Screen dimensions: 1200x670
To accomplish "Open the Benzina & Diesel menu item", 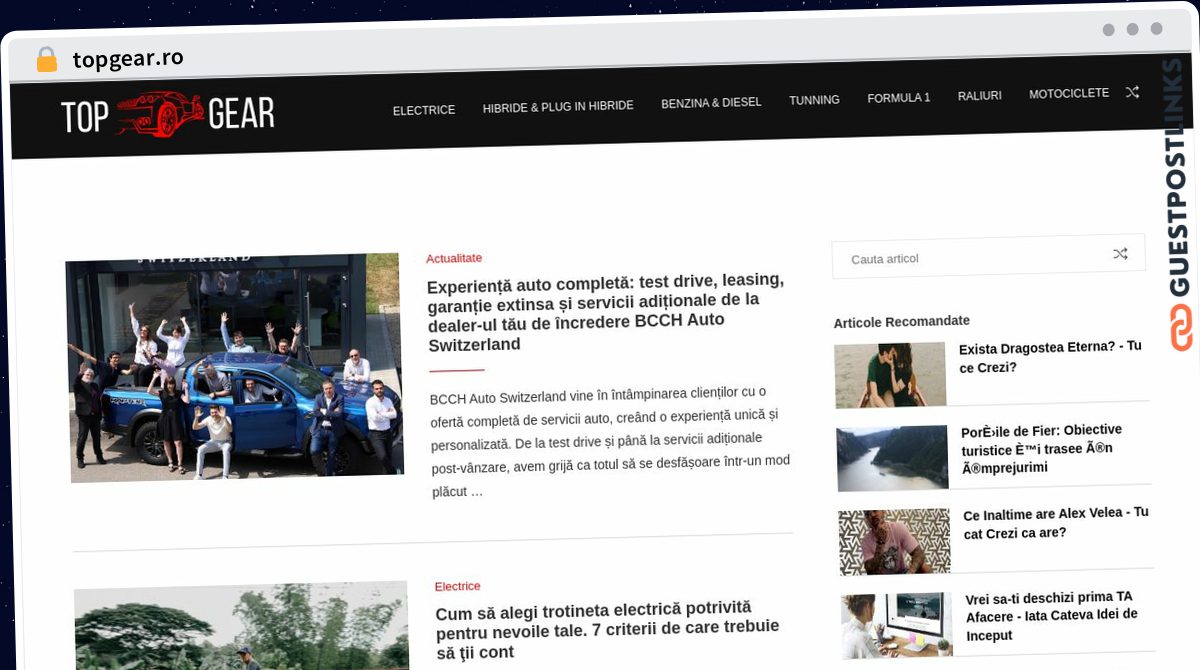I will click(711, 102).
